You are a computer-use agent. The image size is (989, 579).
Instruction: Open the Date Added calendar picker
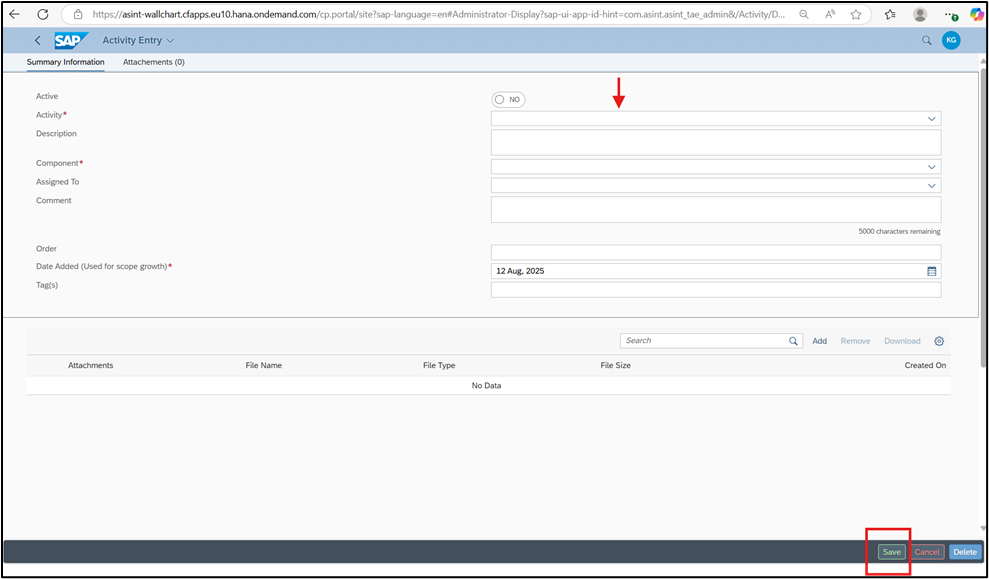click(x=932, y=271)
